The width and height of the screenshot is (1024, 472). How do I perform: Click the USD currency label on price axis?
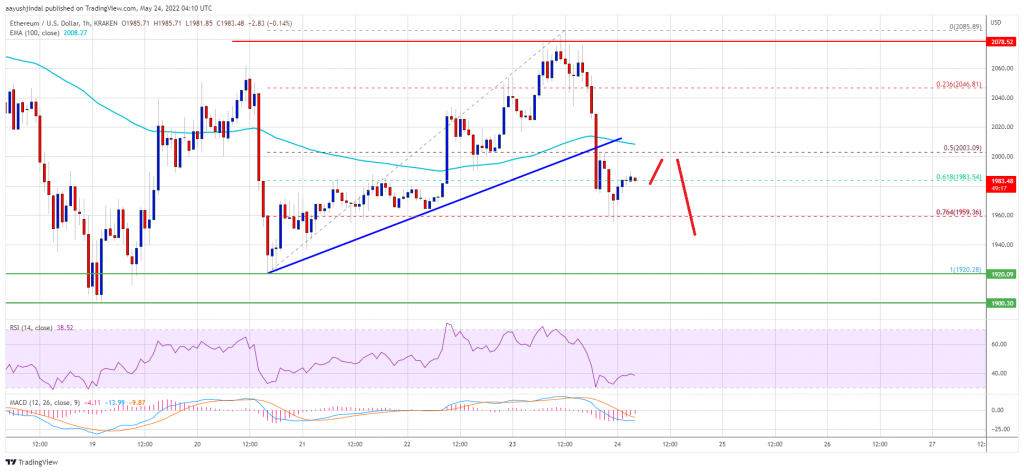click(997, 23)
